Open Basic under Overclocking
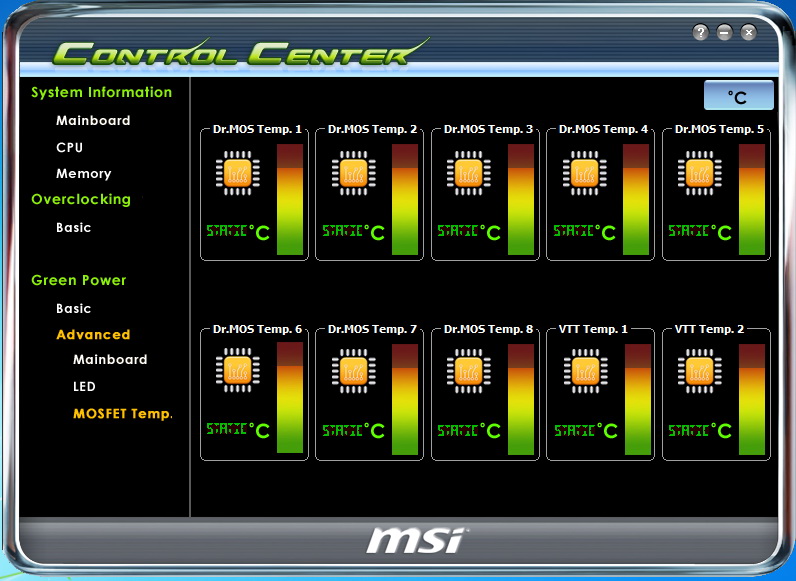This screenshot has width=796, height=581. tap(73, 227)
